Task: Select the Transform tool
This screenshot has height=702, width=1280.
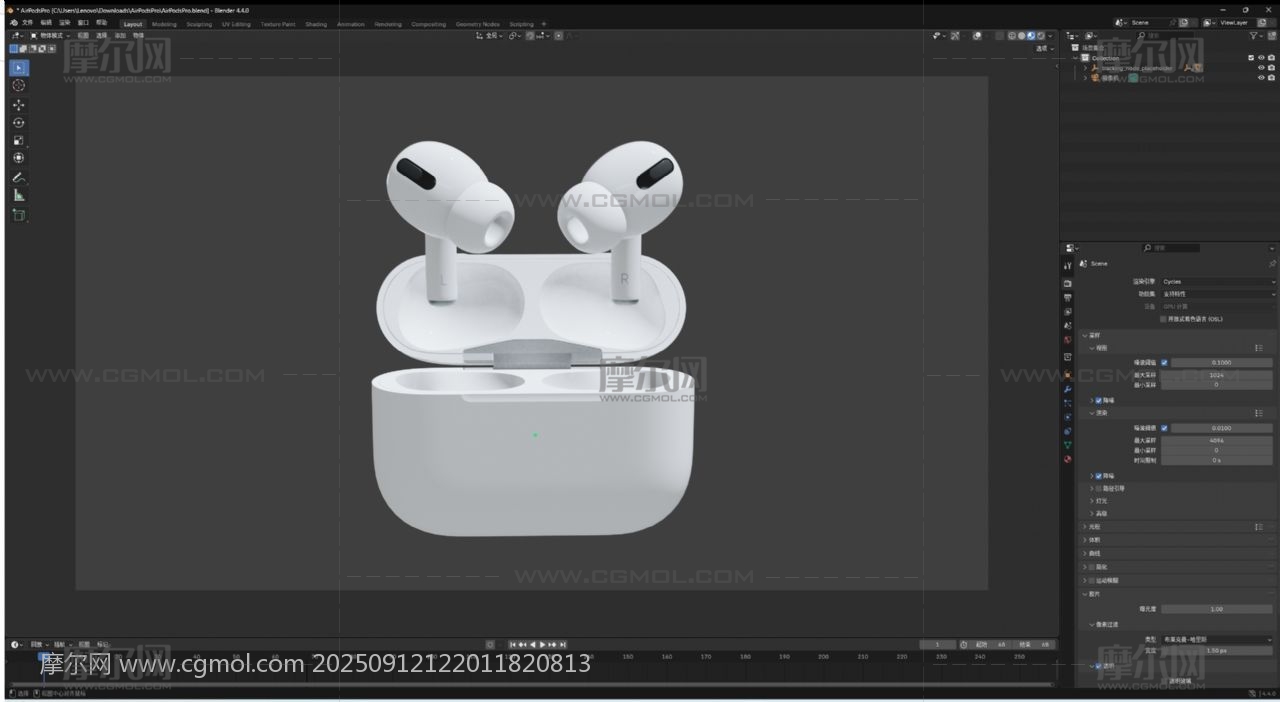Action: (x=19, y=158)
